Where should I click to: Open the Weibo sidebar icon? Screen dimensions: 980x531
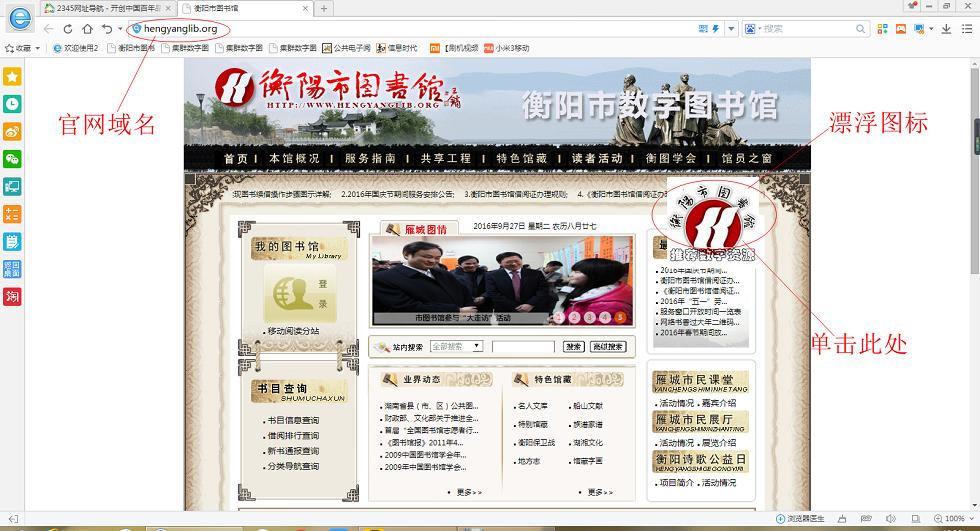click(12, 131)
